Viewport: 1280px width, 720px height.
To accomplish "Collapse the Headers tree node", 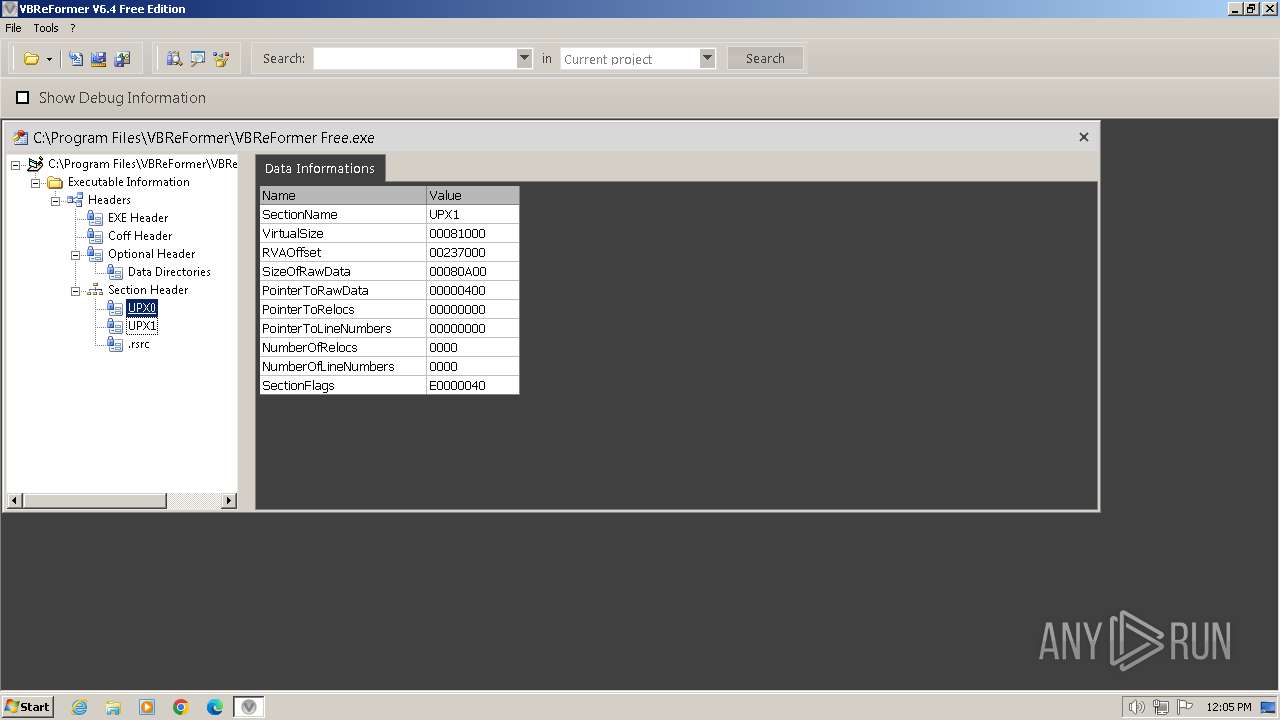I will [55, 200].
